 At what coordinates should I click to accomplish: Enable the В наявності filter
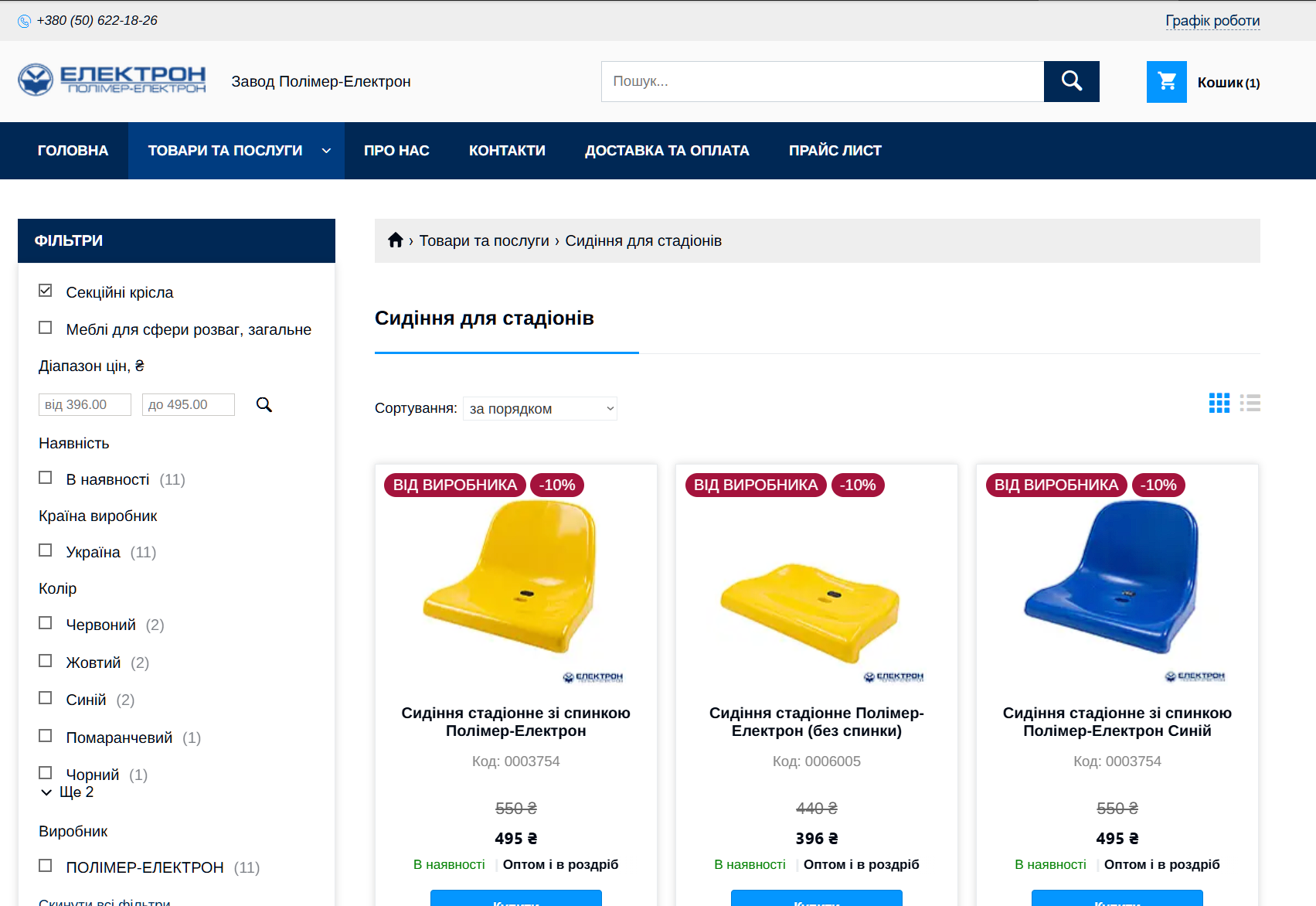tap(46, 478)
